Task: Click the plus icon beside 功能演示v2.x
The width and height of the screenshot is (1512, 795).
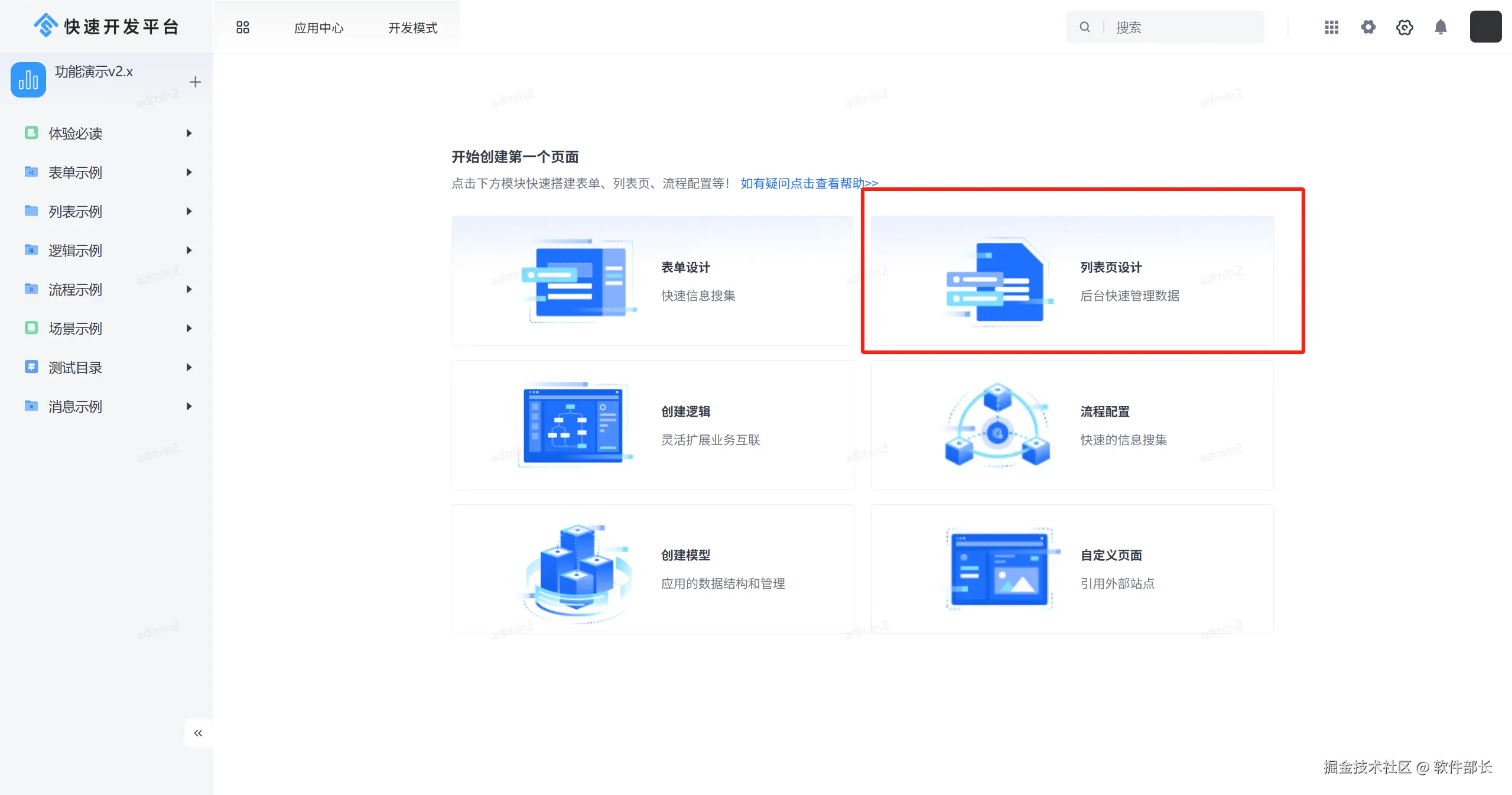Action: [x=195, y=82]
